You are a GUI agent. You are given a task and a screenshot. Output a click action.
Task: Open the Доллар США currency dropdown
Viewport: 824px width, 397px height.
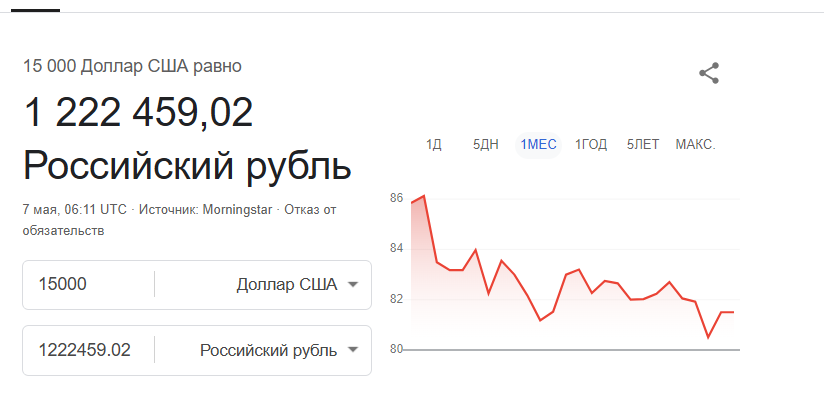tap(297, 285)
